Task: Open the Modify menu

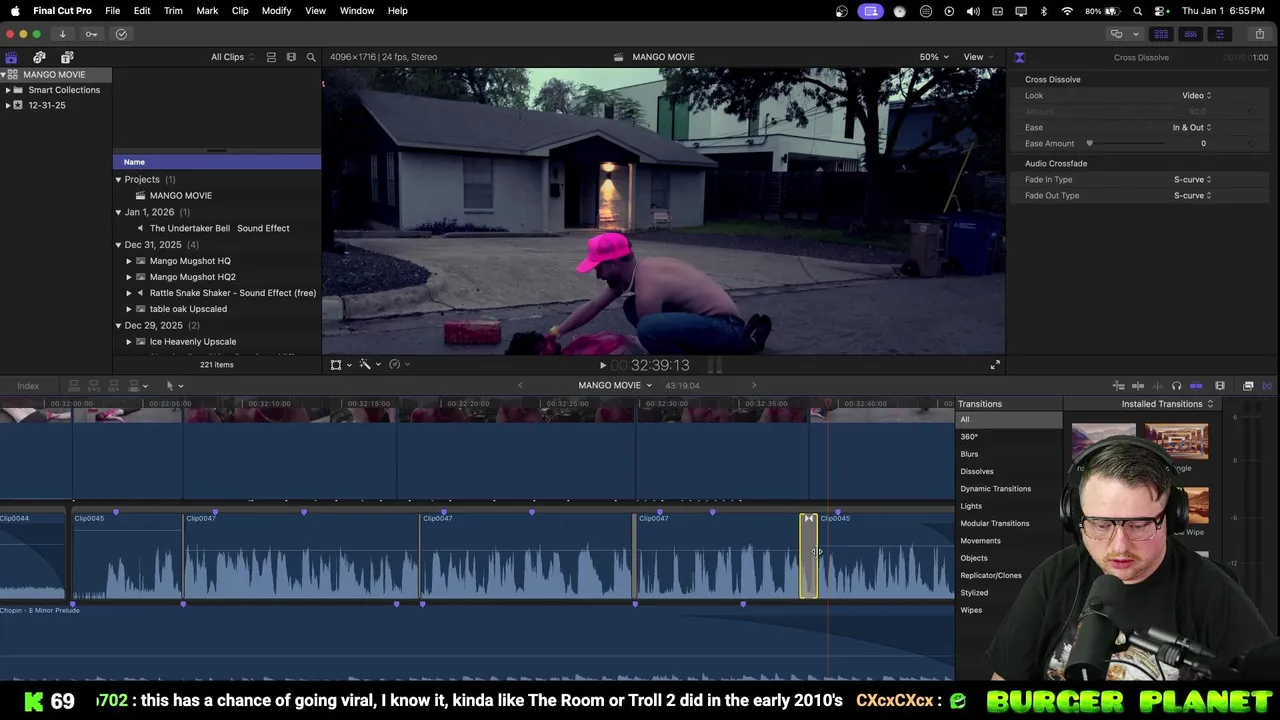Action: (x=276, y=11)
